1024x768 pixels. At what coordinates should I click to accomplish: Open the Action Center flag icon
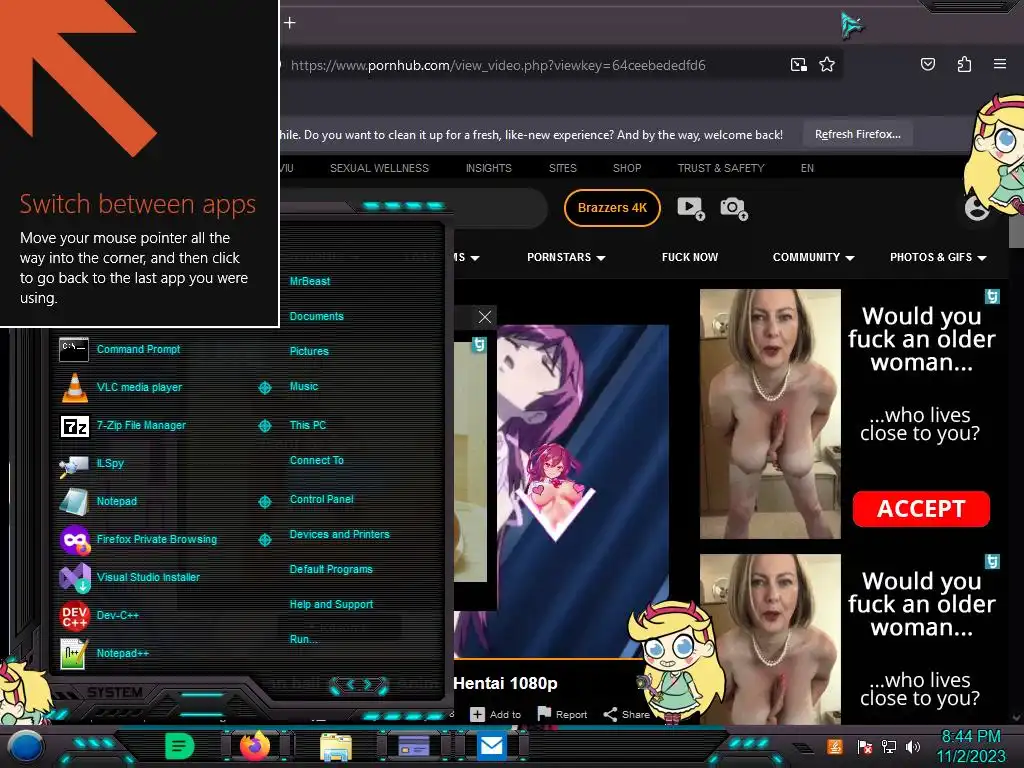click(864, 746)
